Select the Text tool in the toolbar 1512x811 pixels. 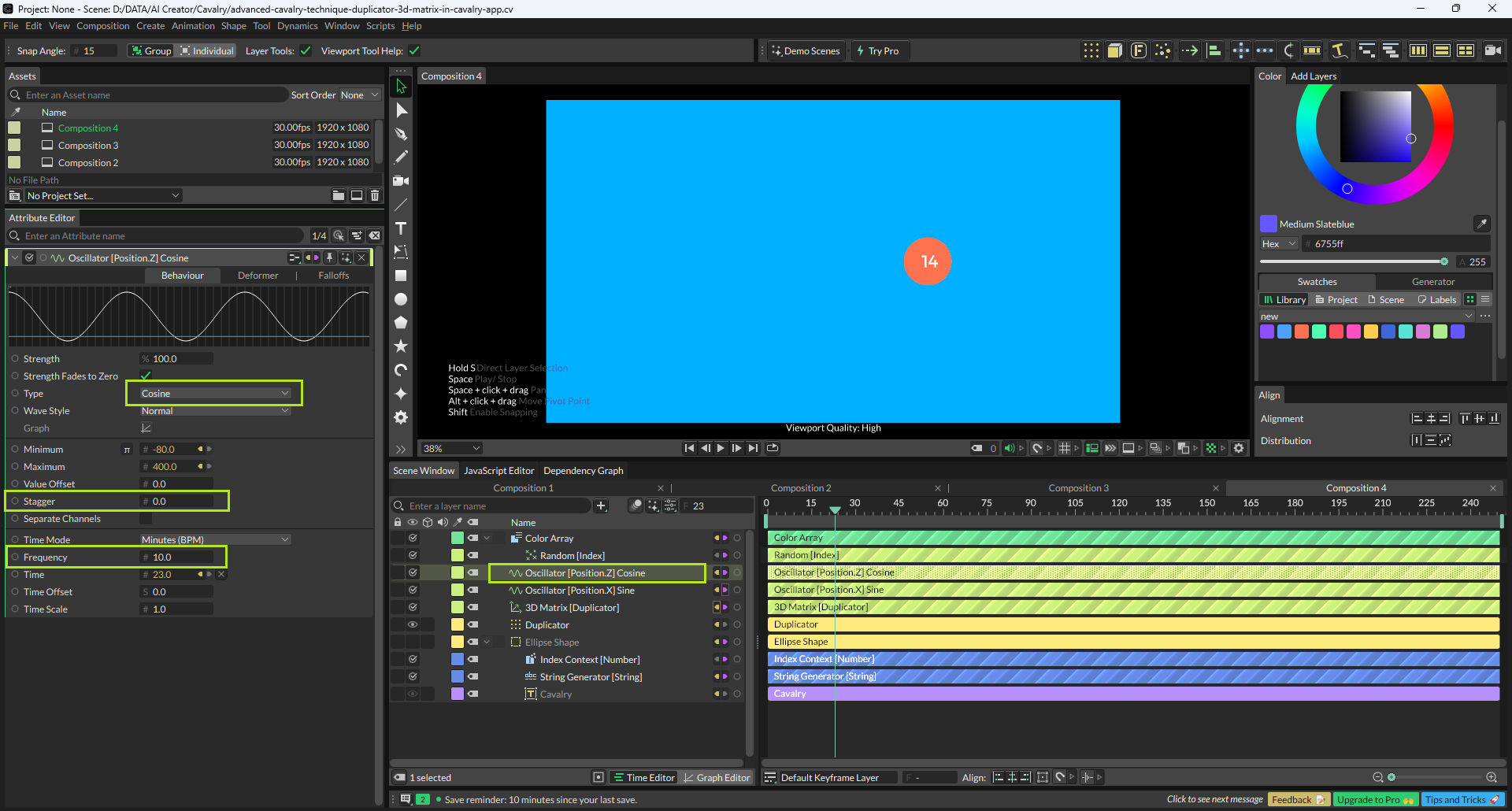pyautogui.click(x=401, y=228)
